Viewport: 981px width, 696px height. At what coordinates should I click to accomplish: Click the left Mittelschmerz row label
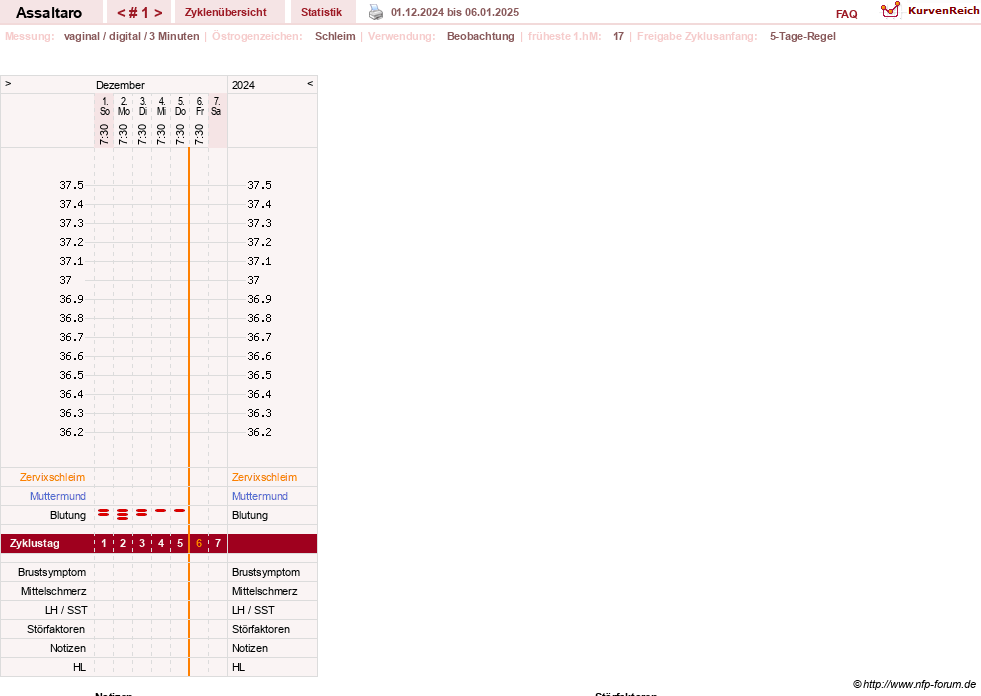pos(54,591)
